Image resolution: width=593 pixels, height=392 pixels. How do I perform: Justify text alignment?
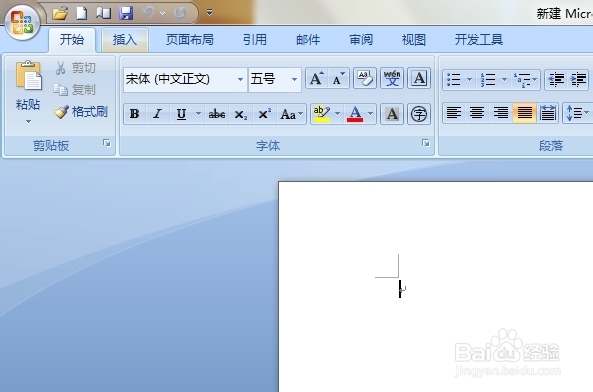click(524, 113)
